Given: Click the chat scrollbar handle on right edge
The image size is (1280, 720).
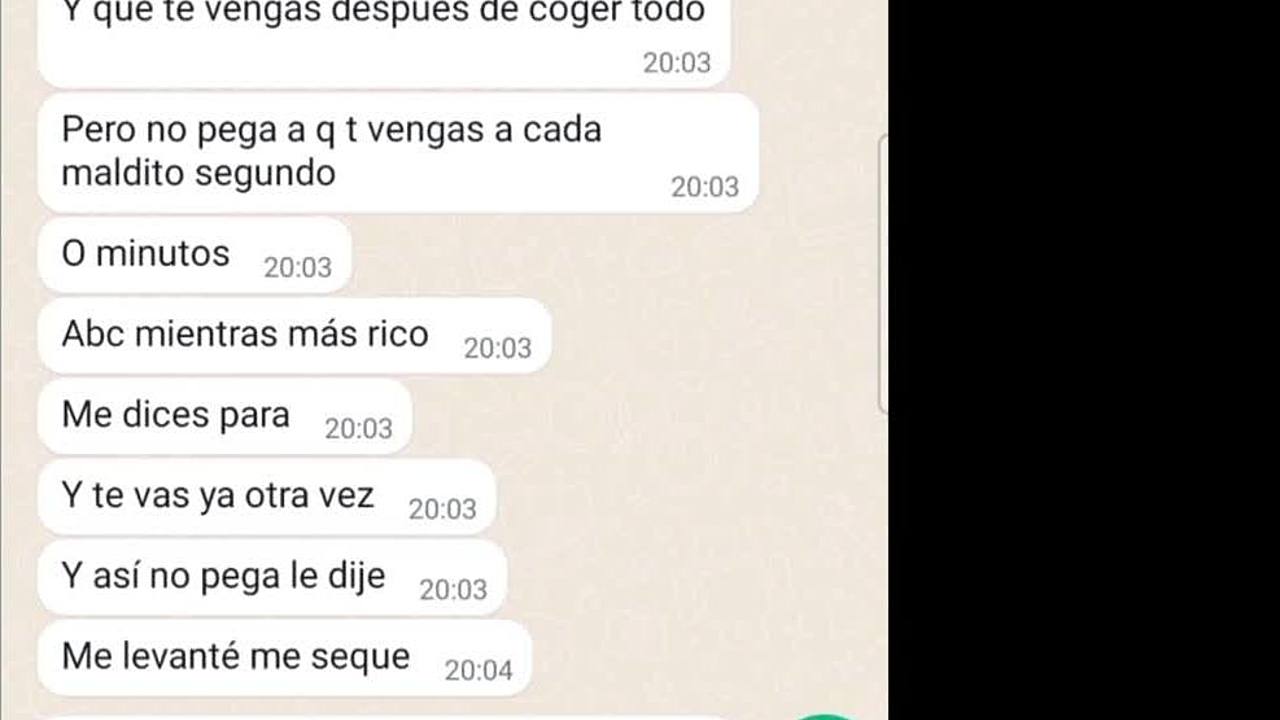Looking at the screenshot, I should pos(882,273).
